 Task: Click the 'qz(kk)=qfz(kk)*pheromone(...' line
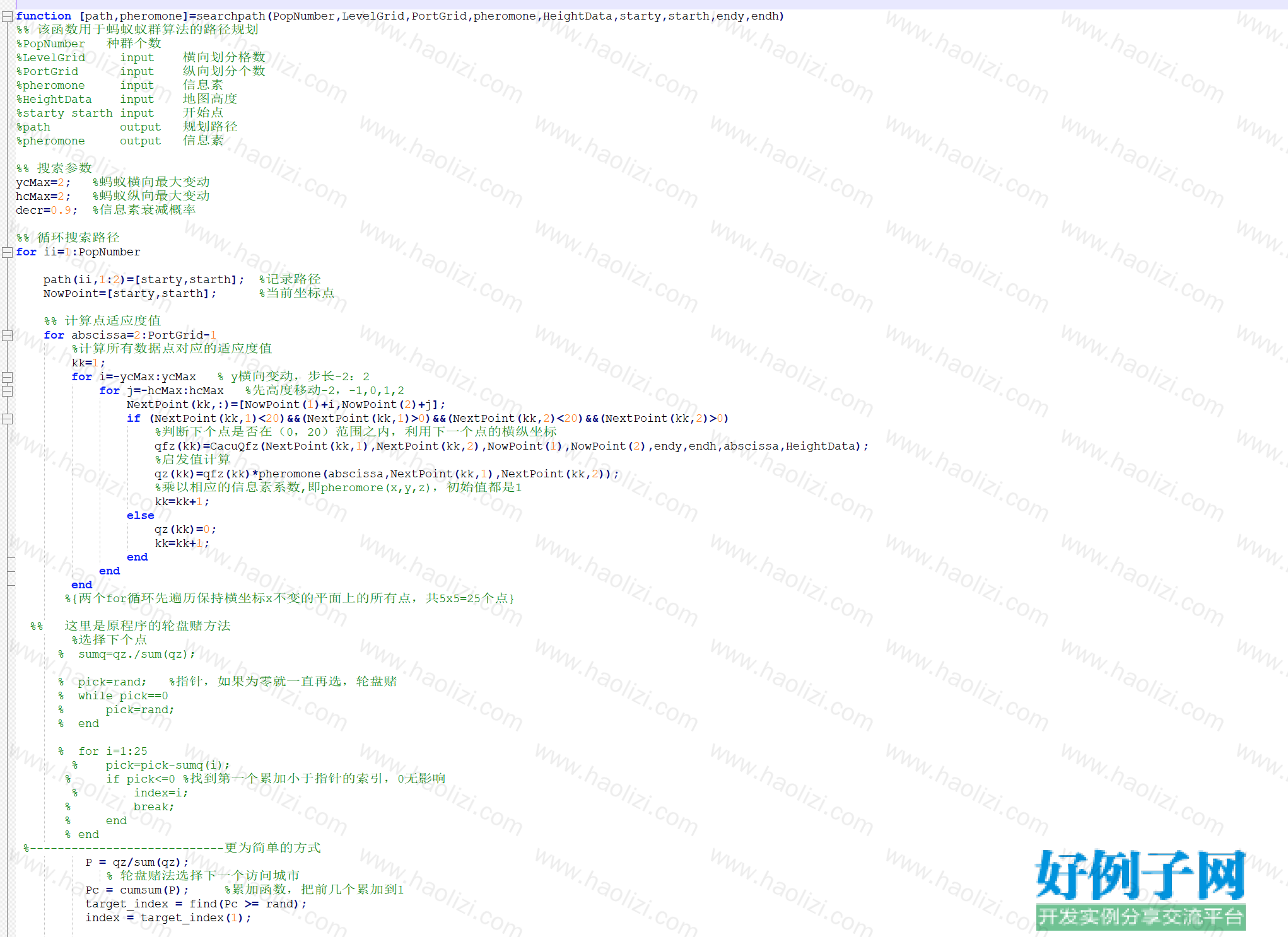tap(387, 474)
